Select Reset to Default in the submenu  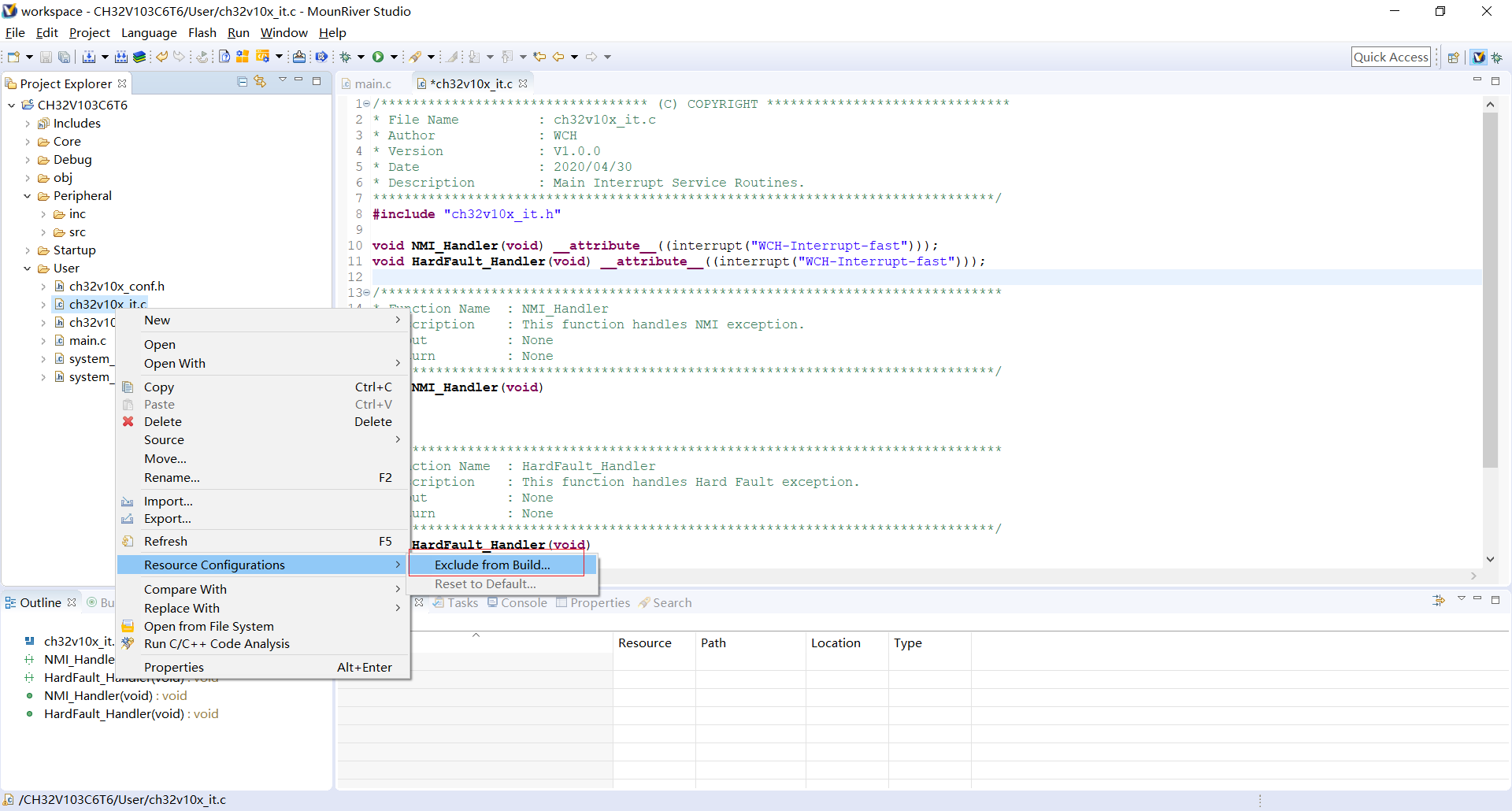[485, 583]
